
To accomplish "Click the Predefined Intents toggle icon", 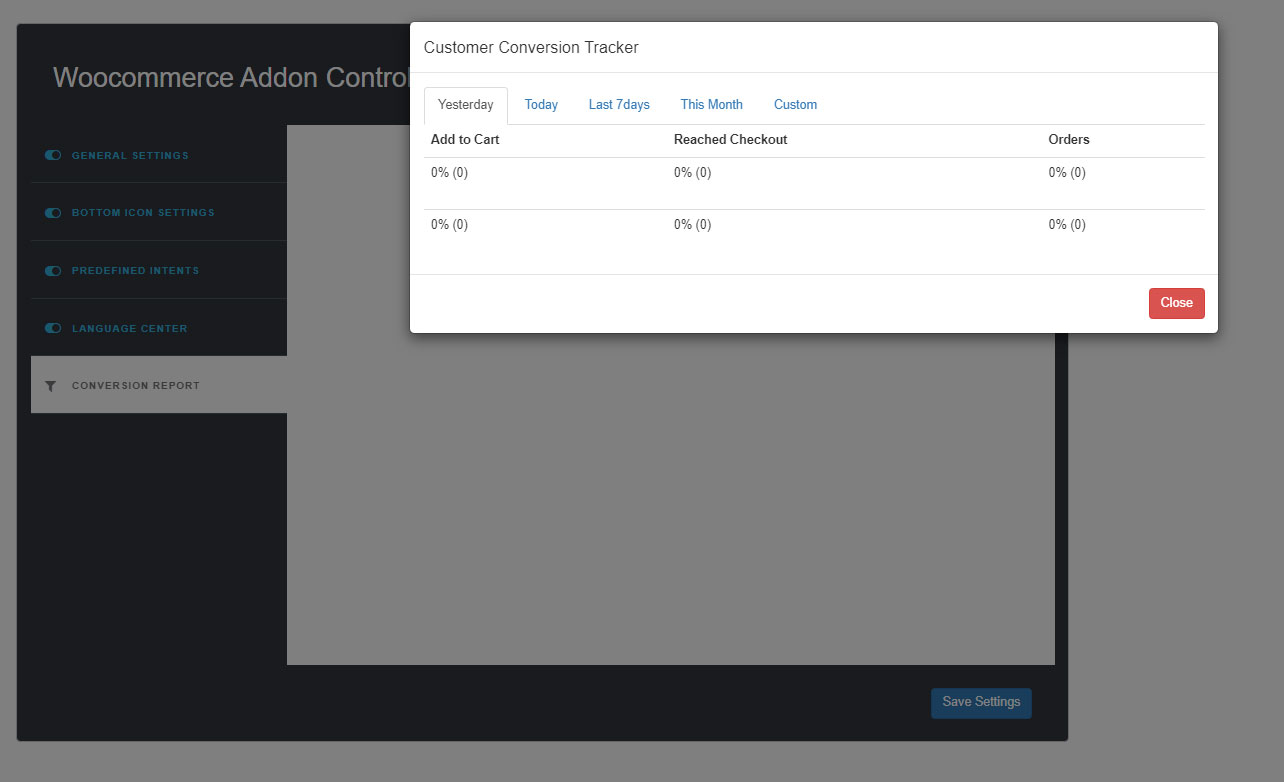I will pos(53,271).
